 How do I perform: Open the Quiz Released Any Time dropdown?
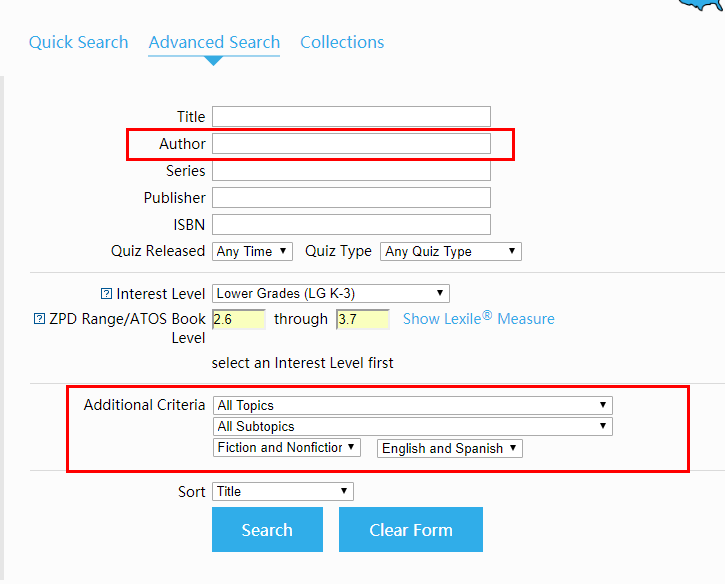(x=253, y=252)
